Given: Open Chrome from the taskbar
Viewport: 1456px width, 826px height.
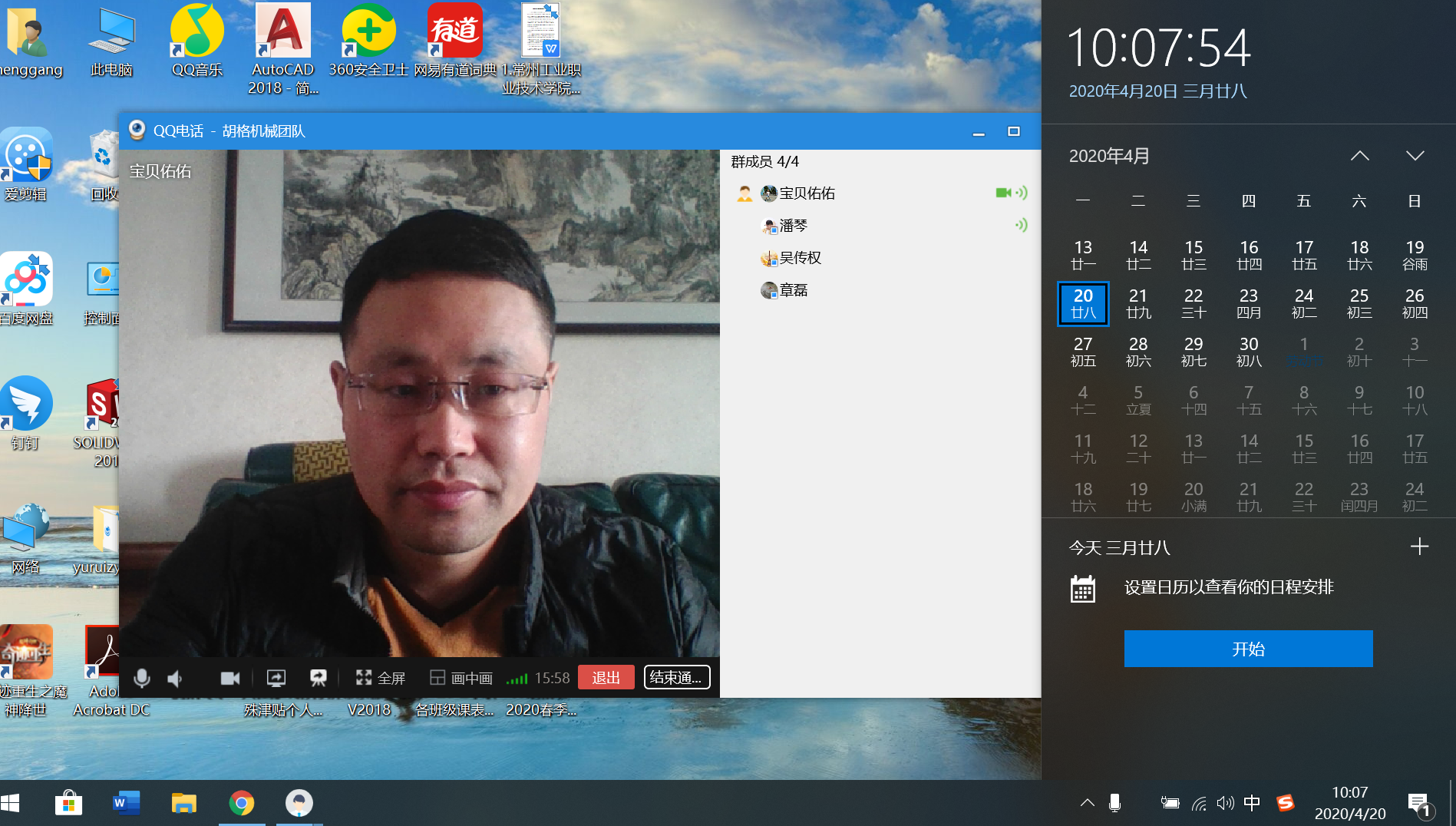Looking at the screenshot, I should [242, 803].
